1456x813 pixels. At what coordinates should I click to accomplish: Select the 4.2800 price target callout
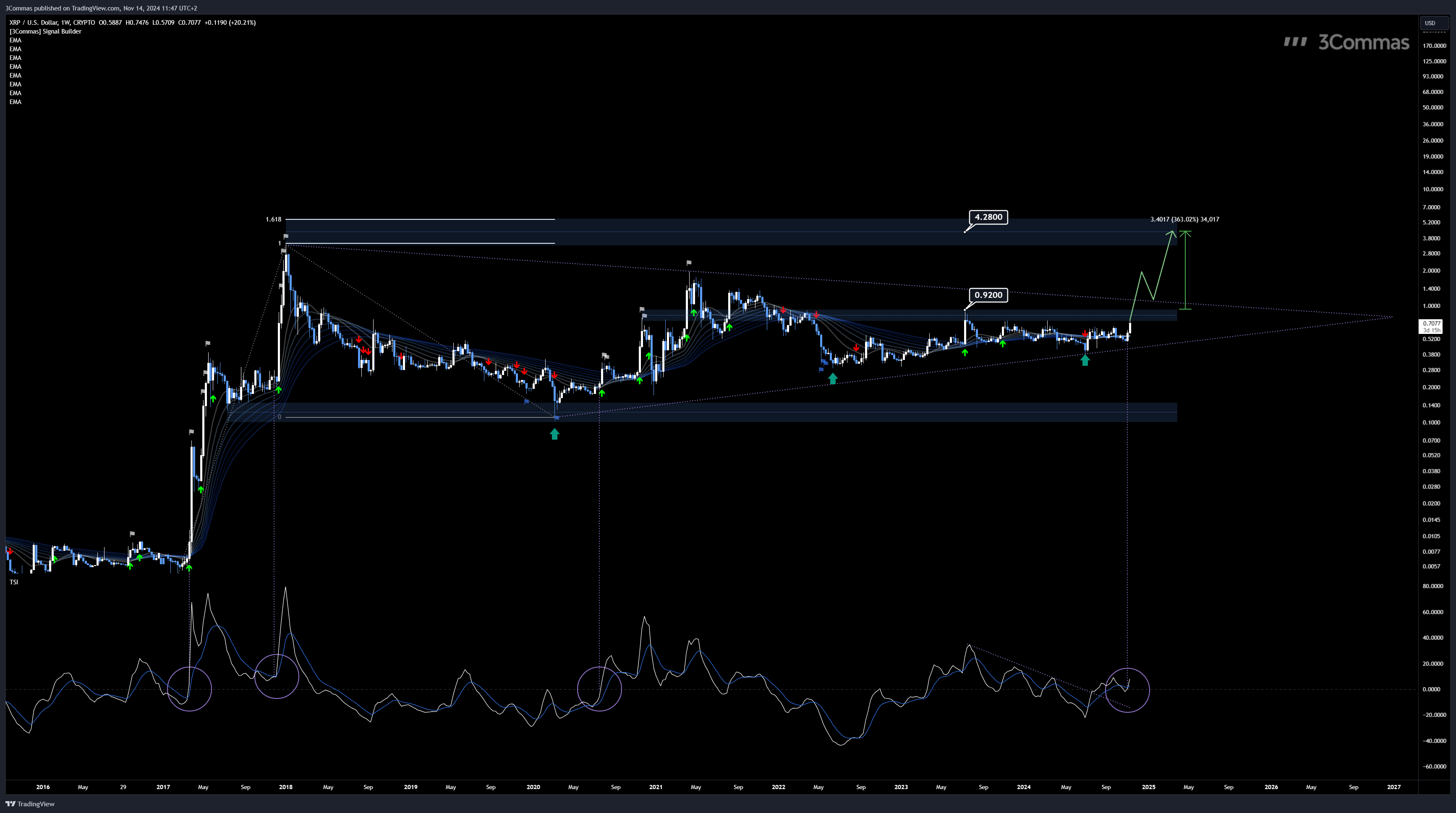click(x=988, y=217)
